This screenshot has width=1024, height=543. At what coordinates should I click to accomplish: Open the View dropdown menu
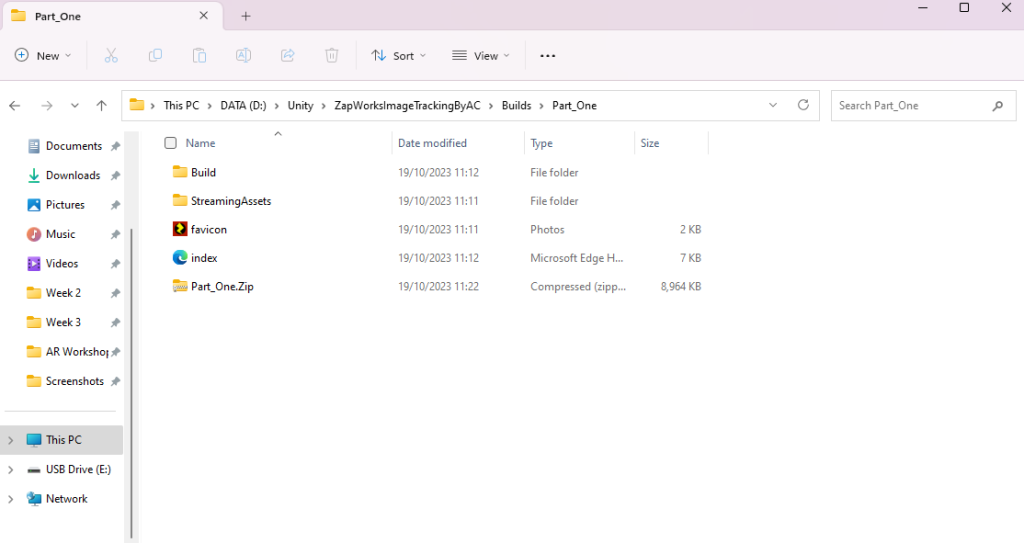tap(481, 56)
